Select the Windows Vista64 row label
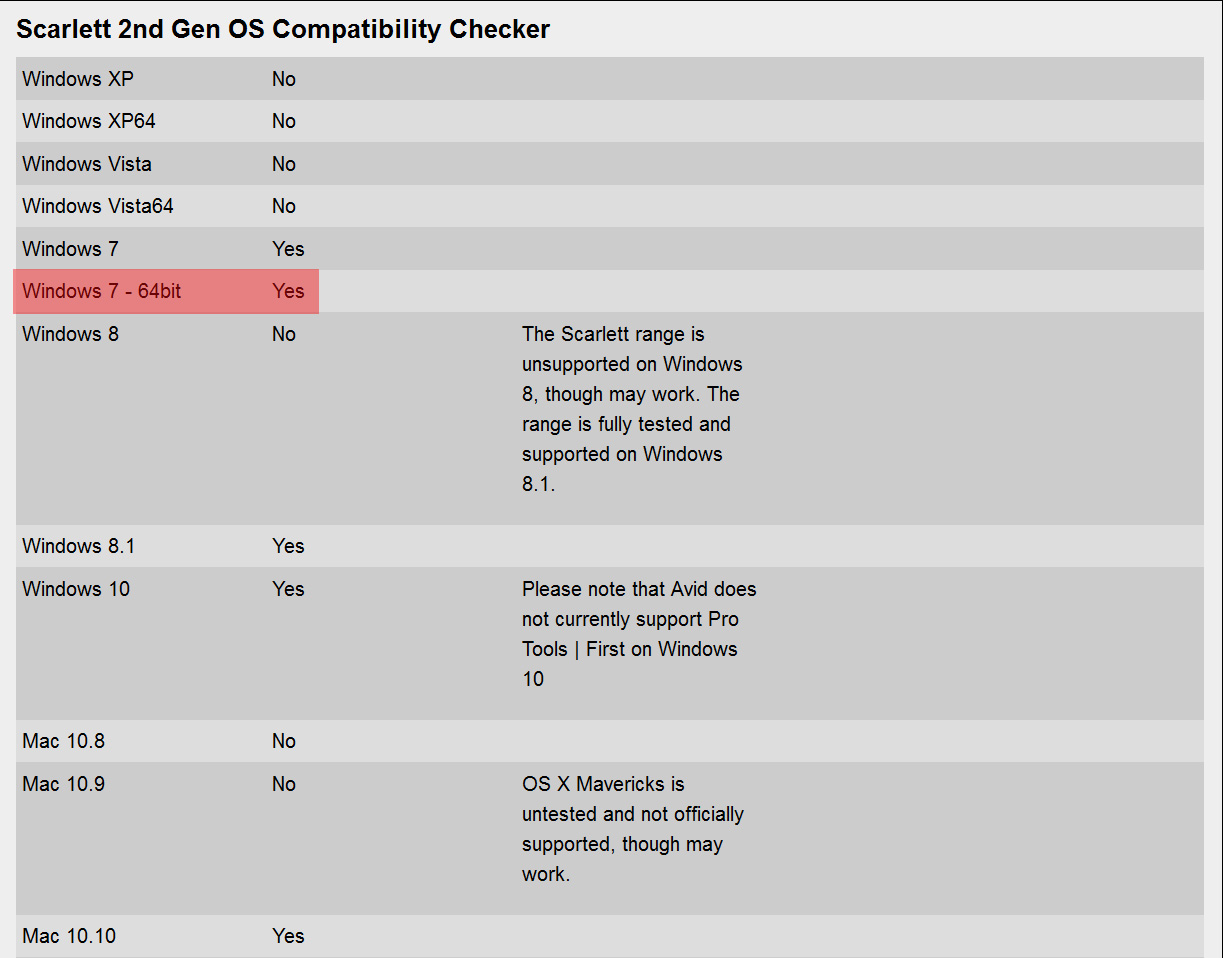 click(x=98, y=206)
